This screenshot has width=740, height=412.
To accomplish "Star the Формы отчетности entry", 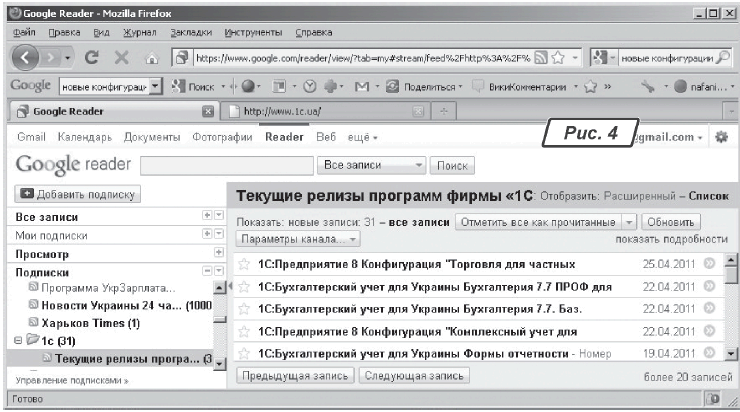I will tap(243, 353).
